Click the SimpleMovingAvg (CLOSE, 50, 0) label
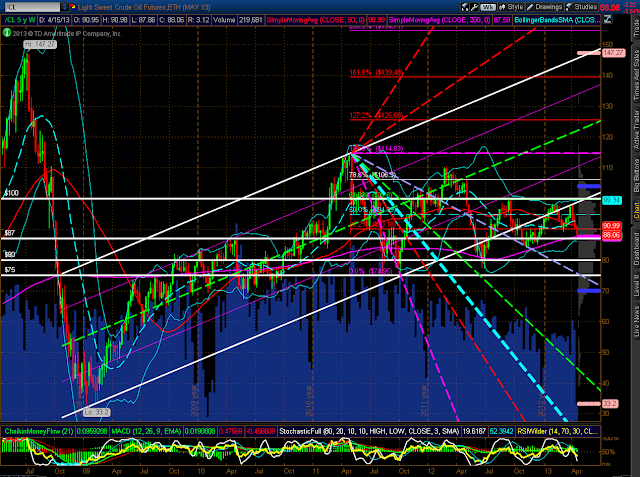The width and height of the screenshot is (640, 477). 316,20
